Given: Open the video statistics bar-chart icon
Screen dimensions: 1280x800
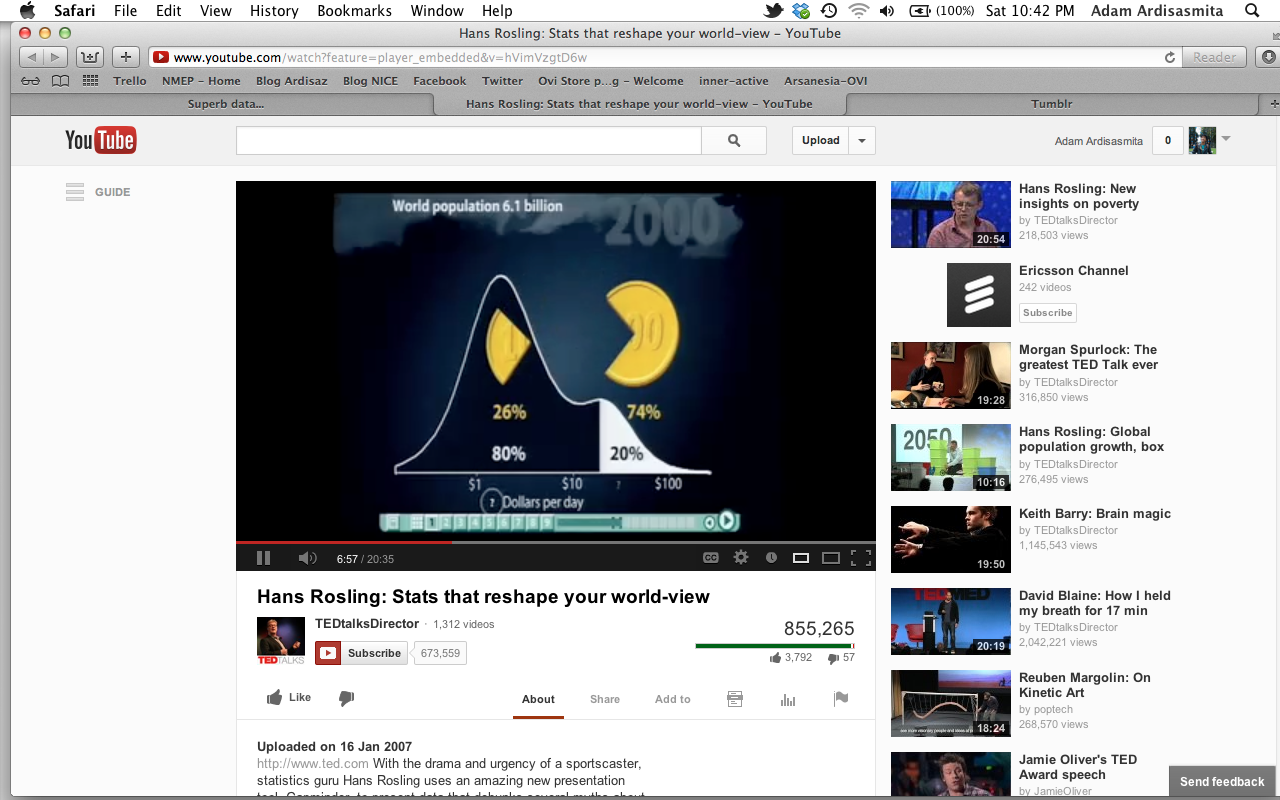Looking at the screenshot, I should (788, 699).
